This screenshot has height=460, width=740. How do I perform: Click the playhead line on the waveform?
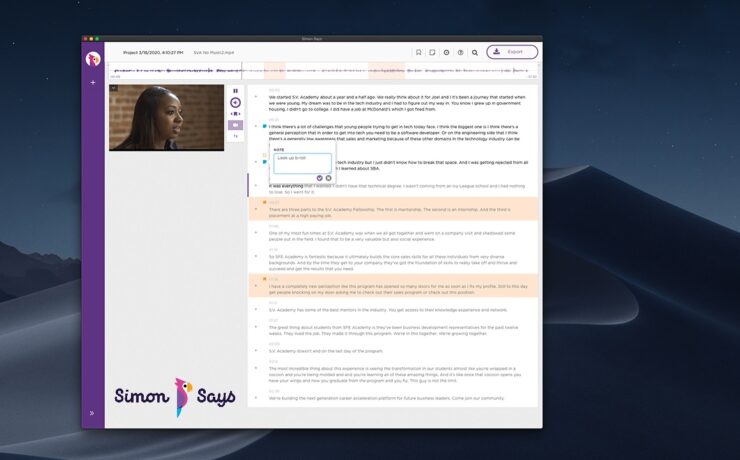tap(242, 71)
